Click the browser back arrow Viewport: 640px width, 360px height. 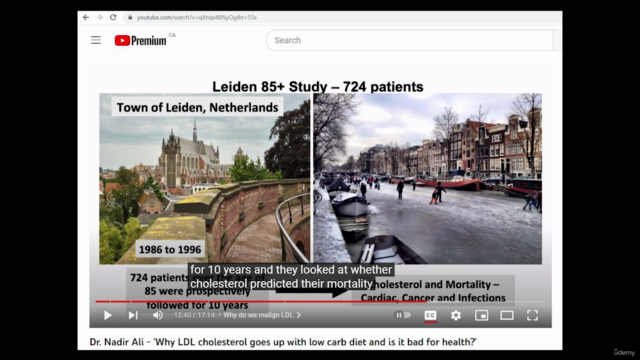[86, 17]
